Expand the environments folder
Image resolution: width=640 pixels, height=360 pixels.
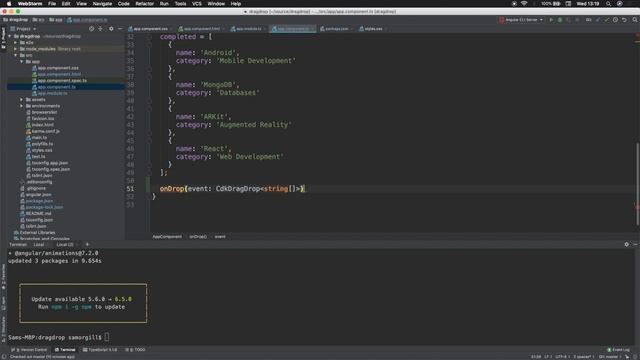(x=22, y=106)
